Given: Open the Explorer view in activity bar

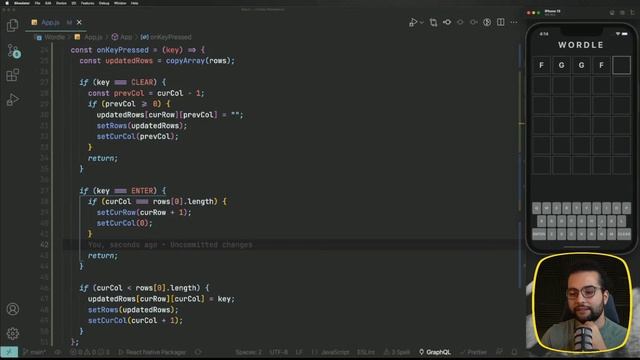Looking at the screenshot, I should point(13,25).
